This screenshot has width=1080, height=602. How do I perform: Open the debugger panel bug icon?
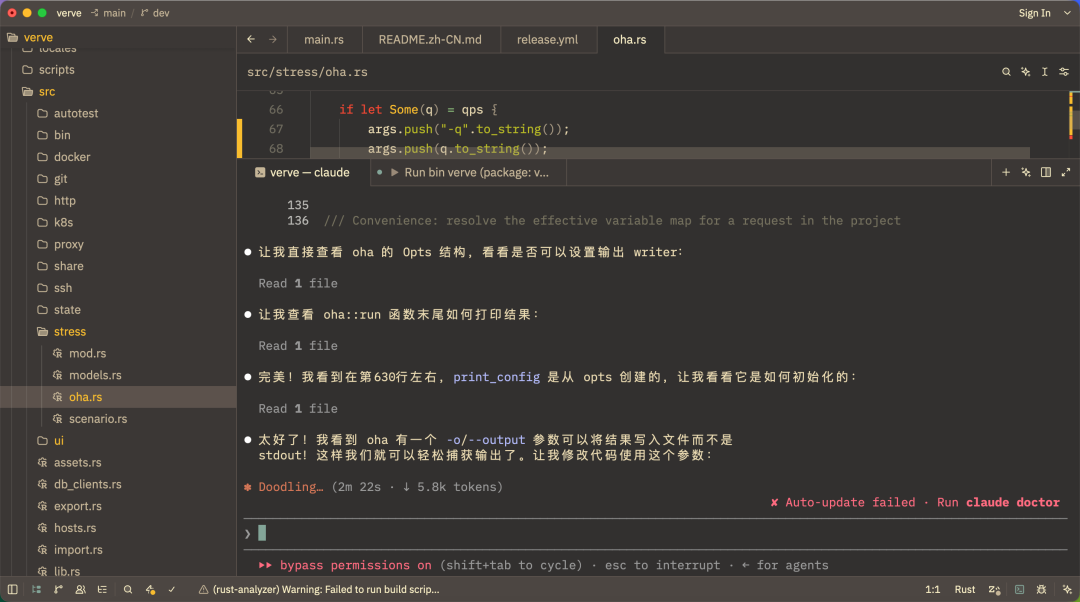[1041, 590]
